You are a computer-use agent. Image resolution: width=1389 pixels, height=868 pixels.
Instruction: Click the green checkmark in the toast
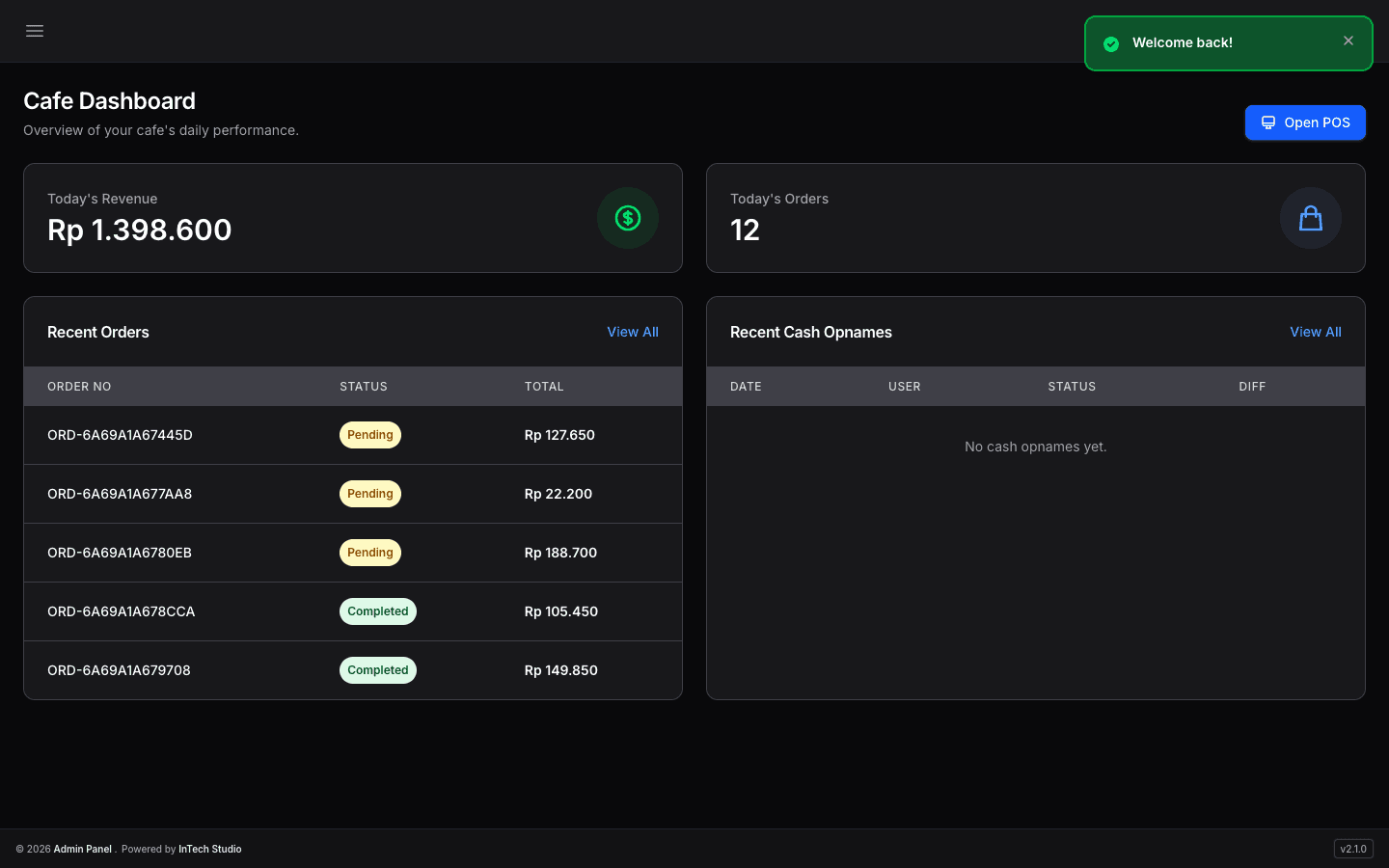[1111, 43]
